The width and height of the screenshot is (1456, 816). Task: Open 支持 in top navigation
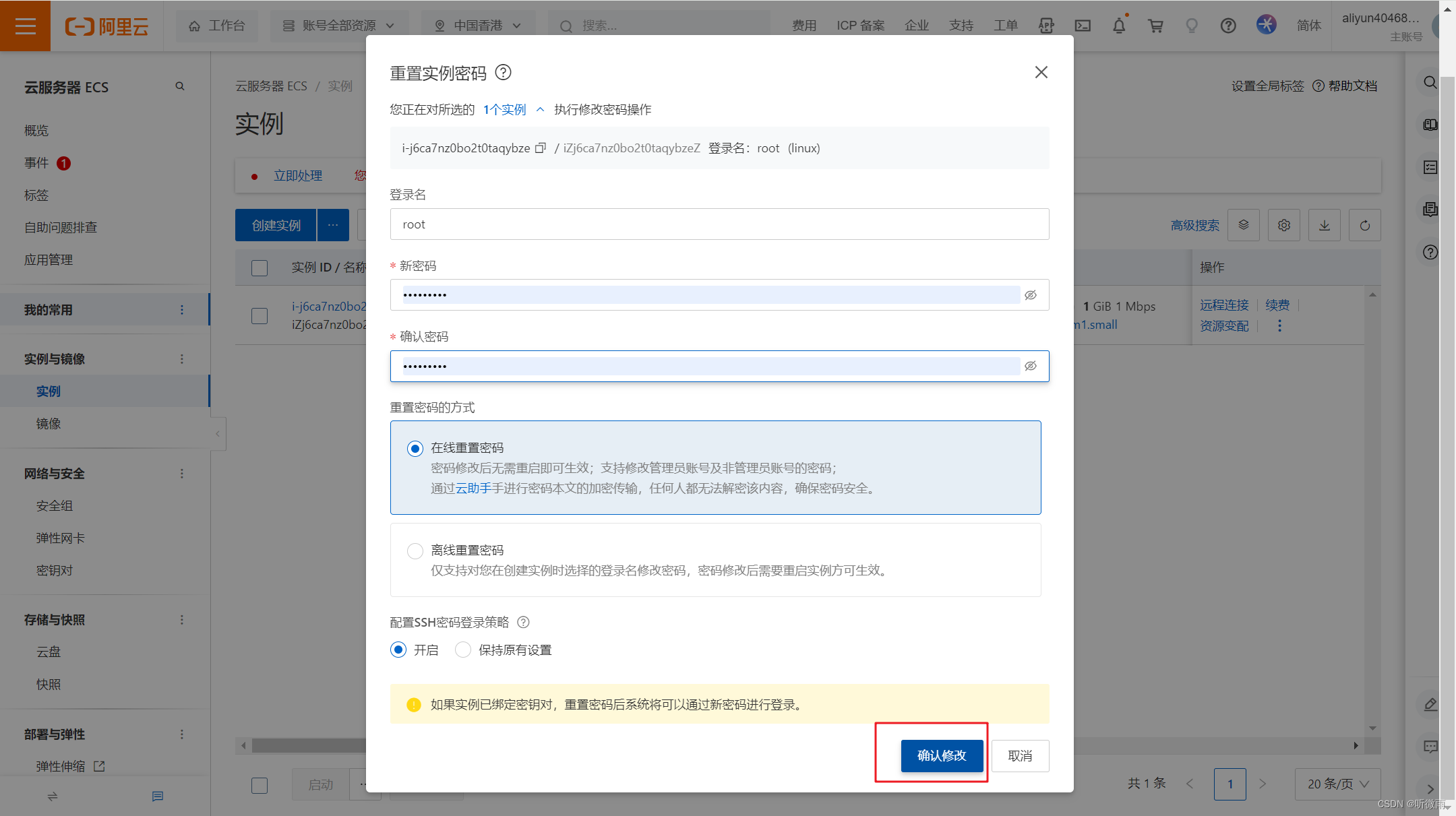(x=961, y=26)
